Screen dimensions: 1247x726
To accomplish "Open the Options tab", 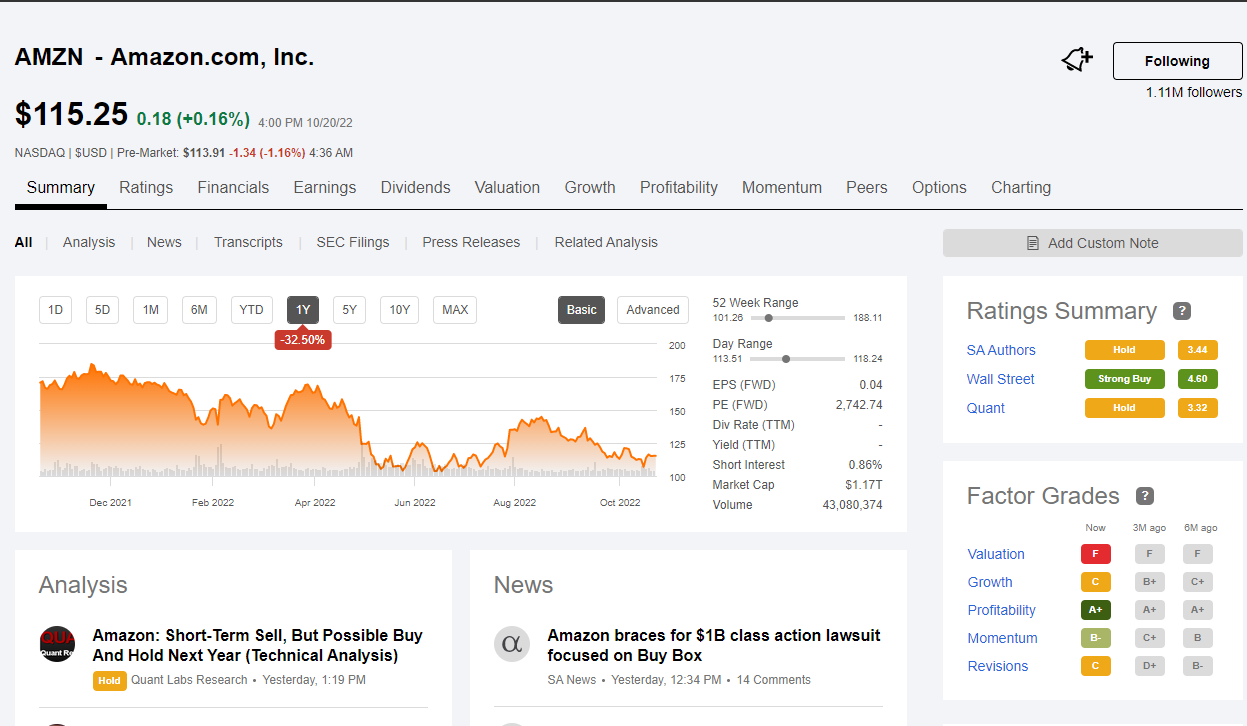I will tap(939, 187).
